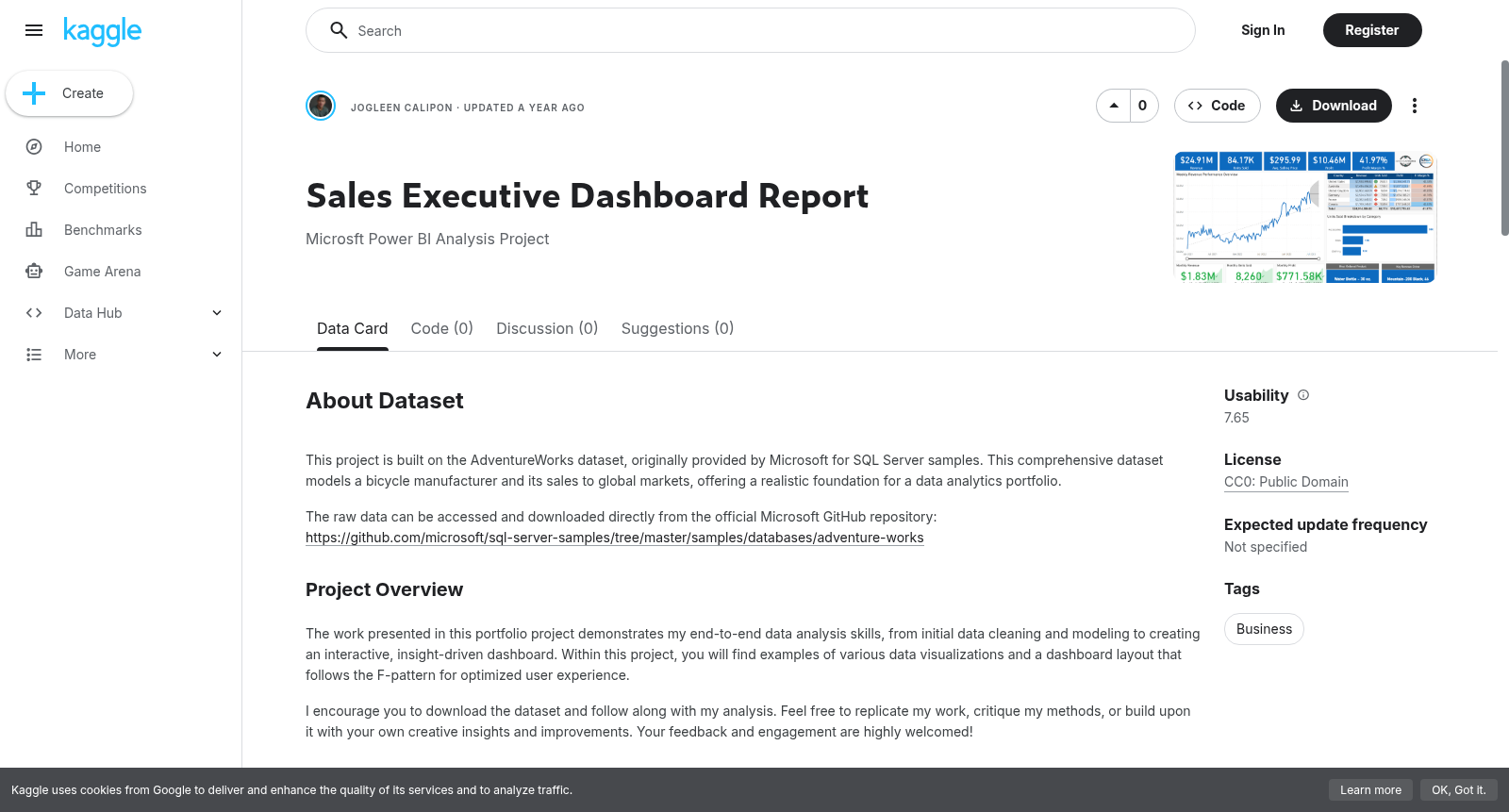Image resolution: width=1509 pixels, height=812 pixels.
Task: Open the CC0: Public Domain license link
Action: [x=1286, y=482]
